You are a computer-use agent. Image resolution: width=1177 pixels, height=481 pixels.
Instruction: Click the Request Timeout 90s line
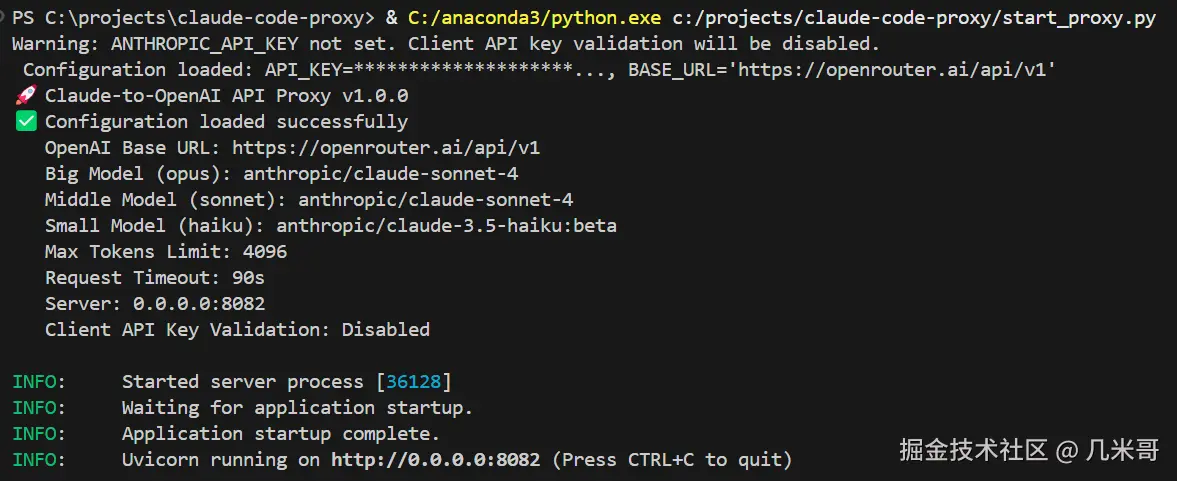pos(155,278)
